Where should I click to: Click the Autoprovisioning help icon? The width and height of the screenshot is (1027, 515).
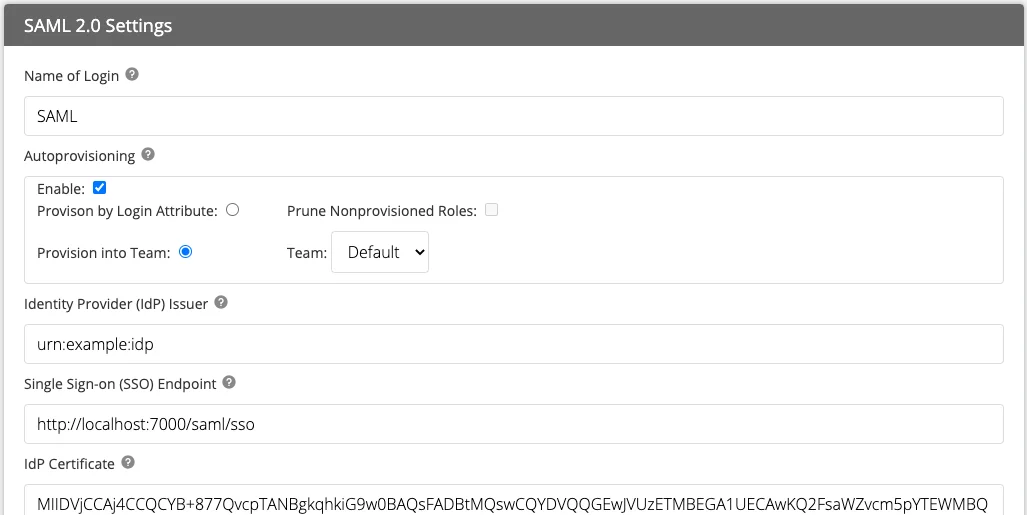[x=148, y=155]
